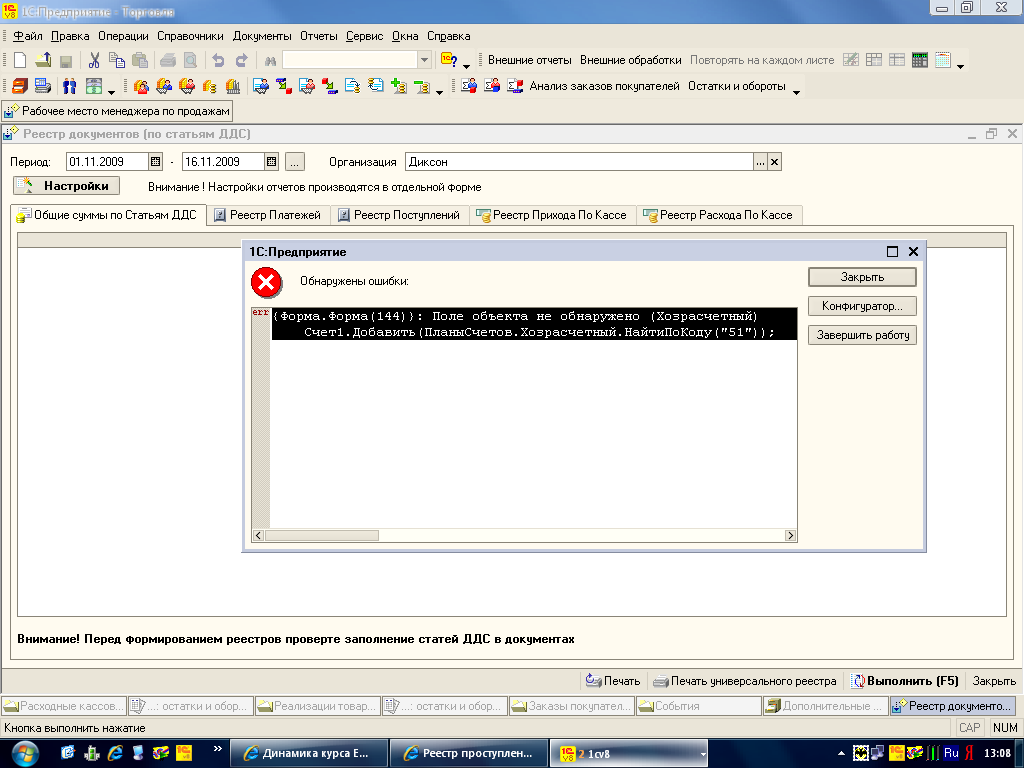Viewport: 1024px width, 768px height.
Task: Expand the dropdown after Остатки и обороты
Action: 796,91
